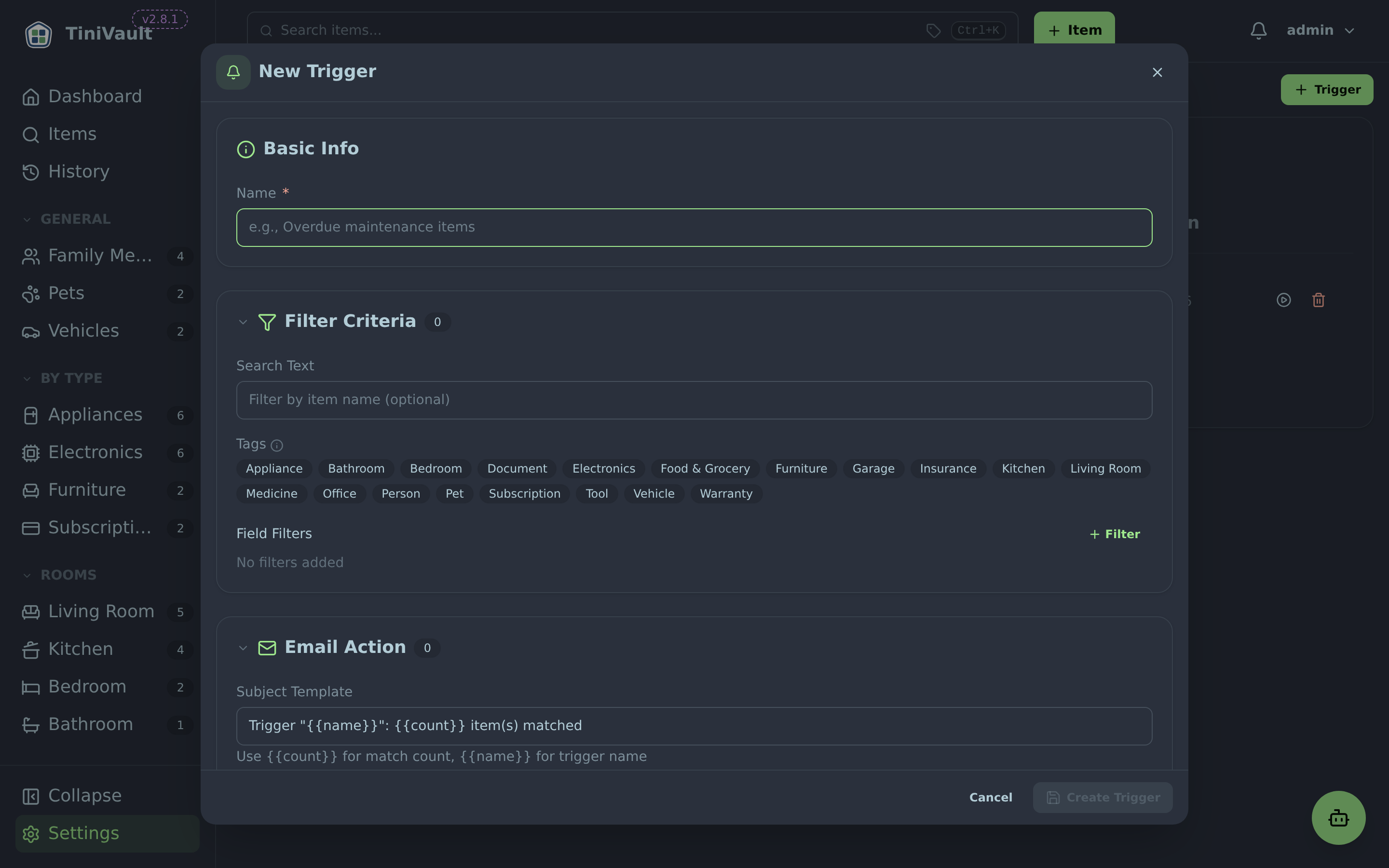
Task: Click the Create Trigger button
Action: coord(1103,798)
